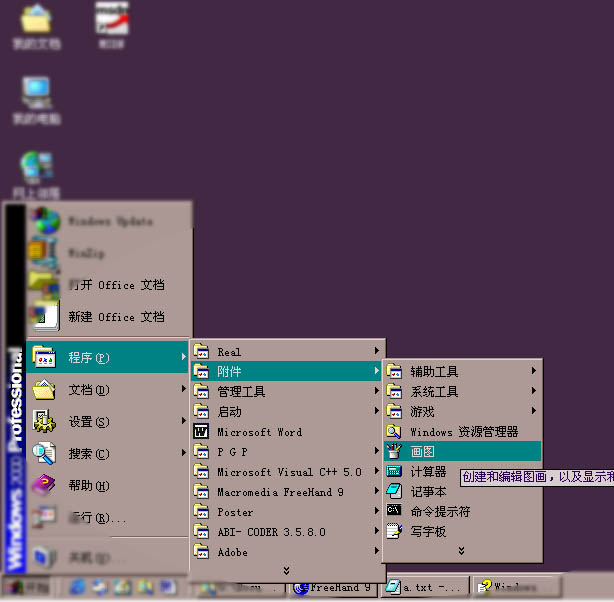
Task: Launch 计算器 (Calculator) from the accessories menu
Action: [428, 472]
